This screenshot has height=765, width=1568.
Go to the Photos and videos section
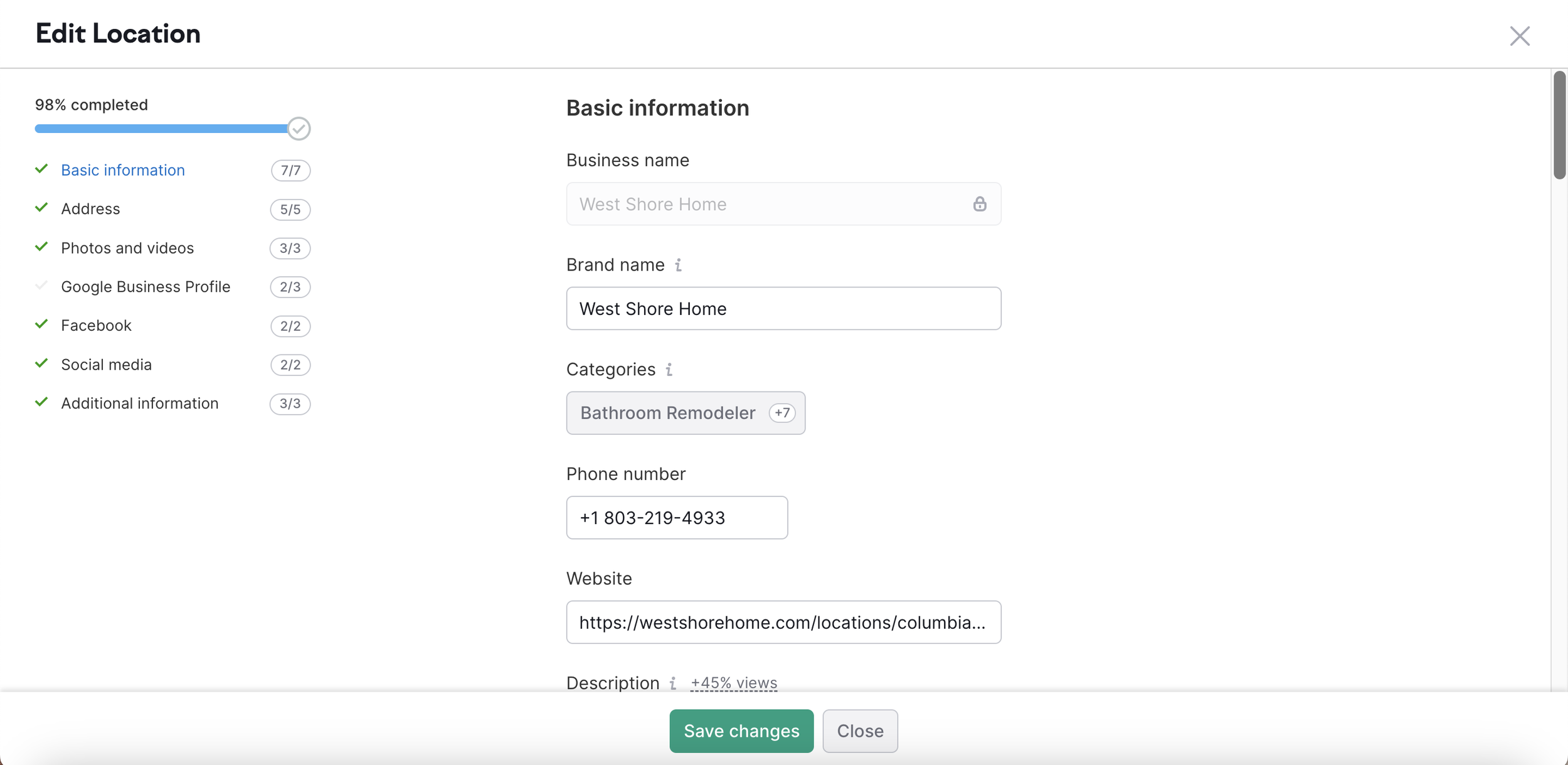tap(127, 248)
